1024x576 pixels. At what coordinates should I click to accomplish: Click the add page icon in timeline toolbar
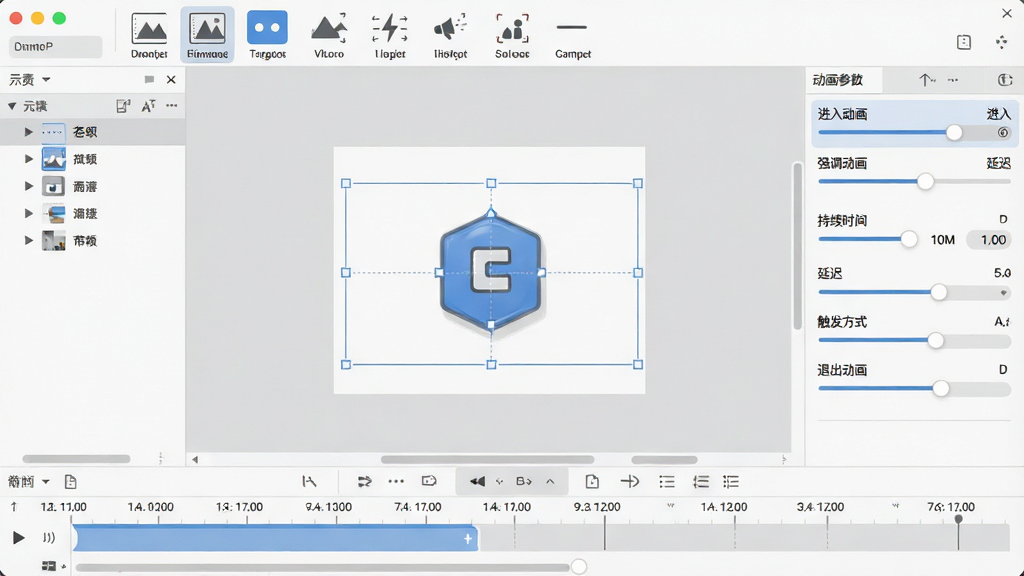pos(592,482)
